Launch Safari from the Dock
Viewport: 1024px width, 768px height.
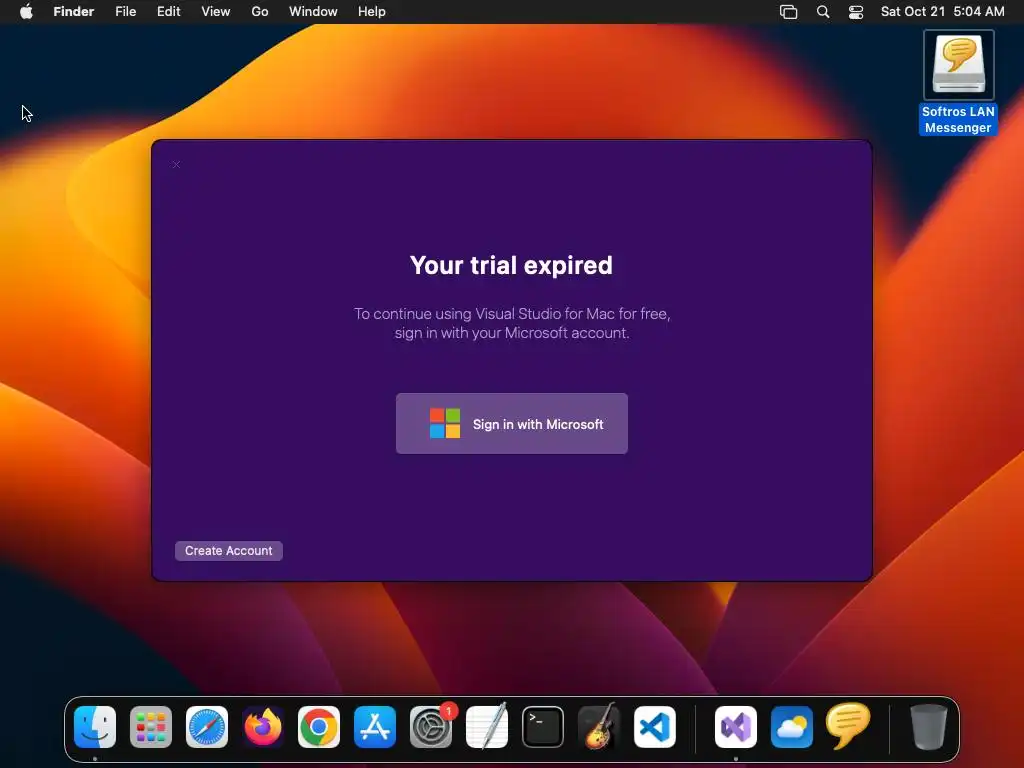(207, 727)
